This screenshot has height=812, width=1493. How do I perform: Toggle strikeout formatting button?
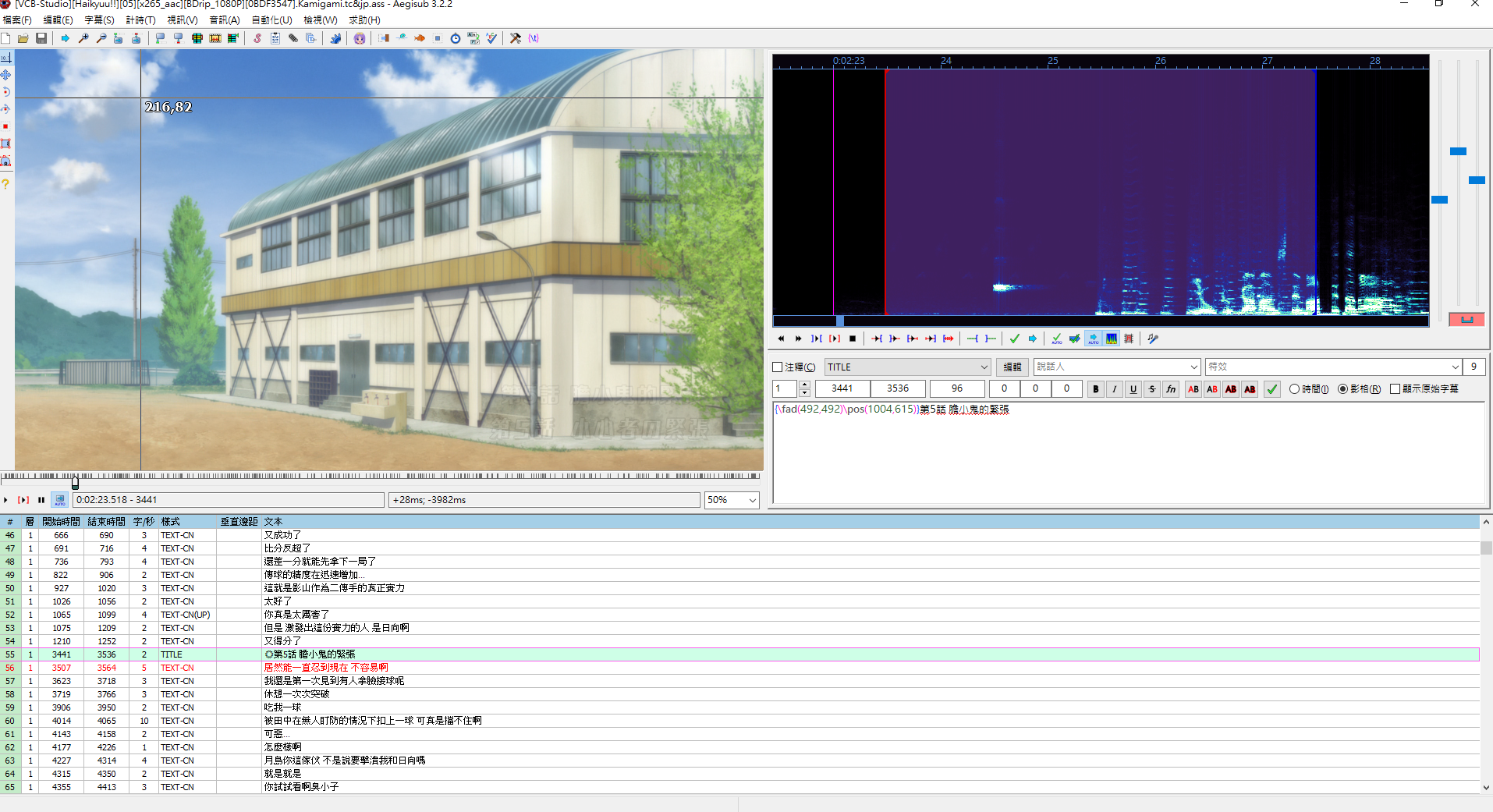[1152, 389]
